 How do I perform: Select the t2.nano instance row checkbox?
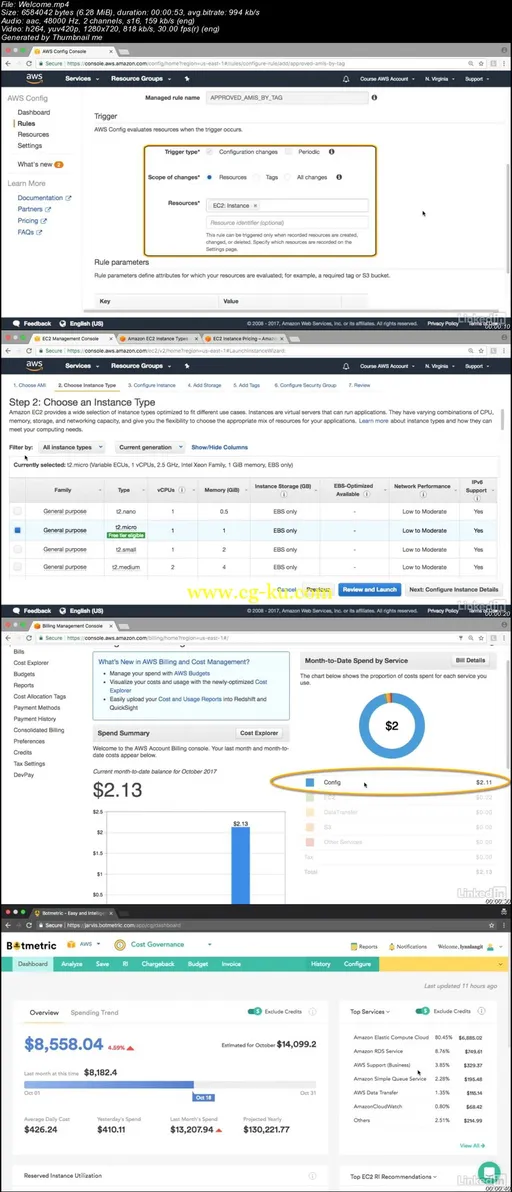[x=17, y=512]
